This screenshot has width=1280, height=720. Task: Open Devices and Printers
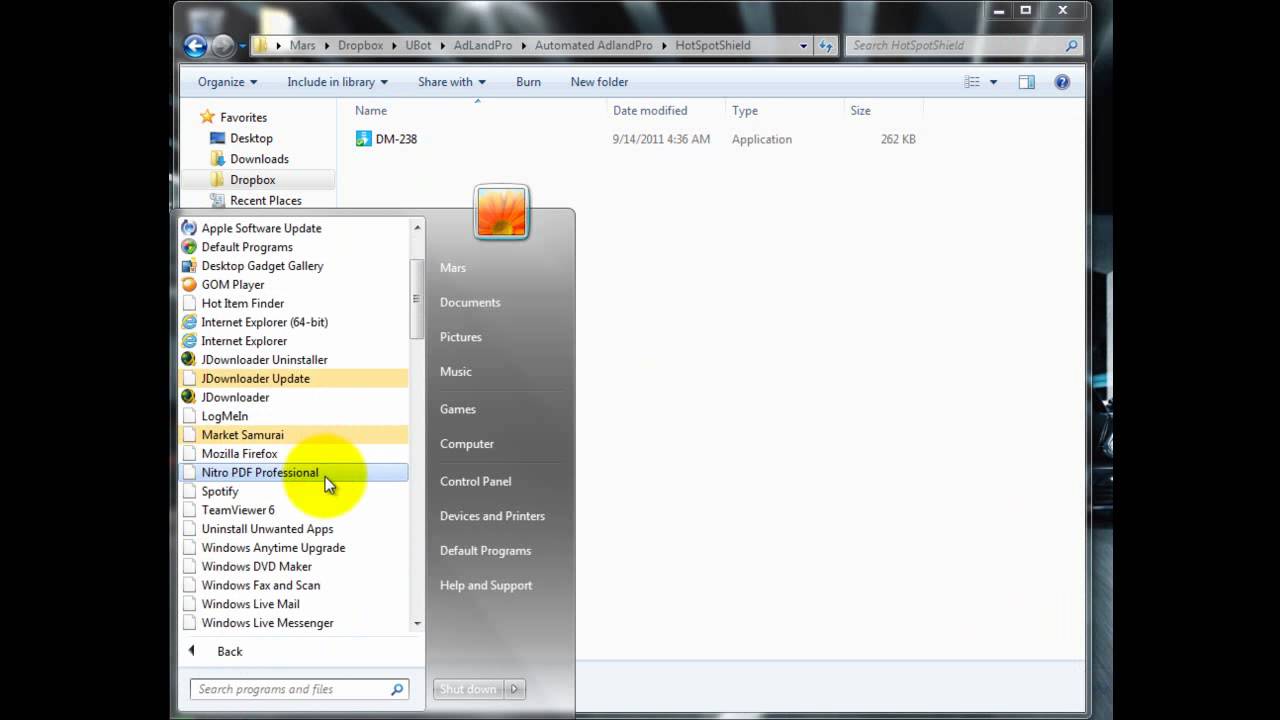492,516
